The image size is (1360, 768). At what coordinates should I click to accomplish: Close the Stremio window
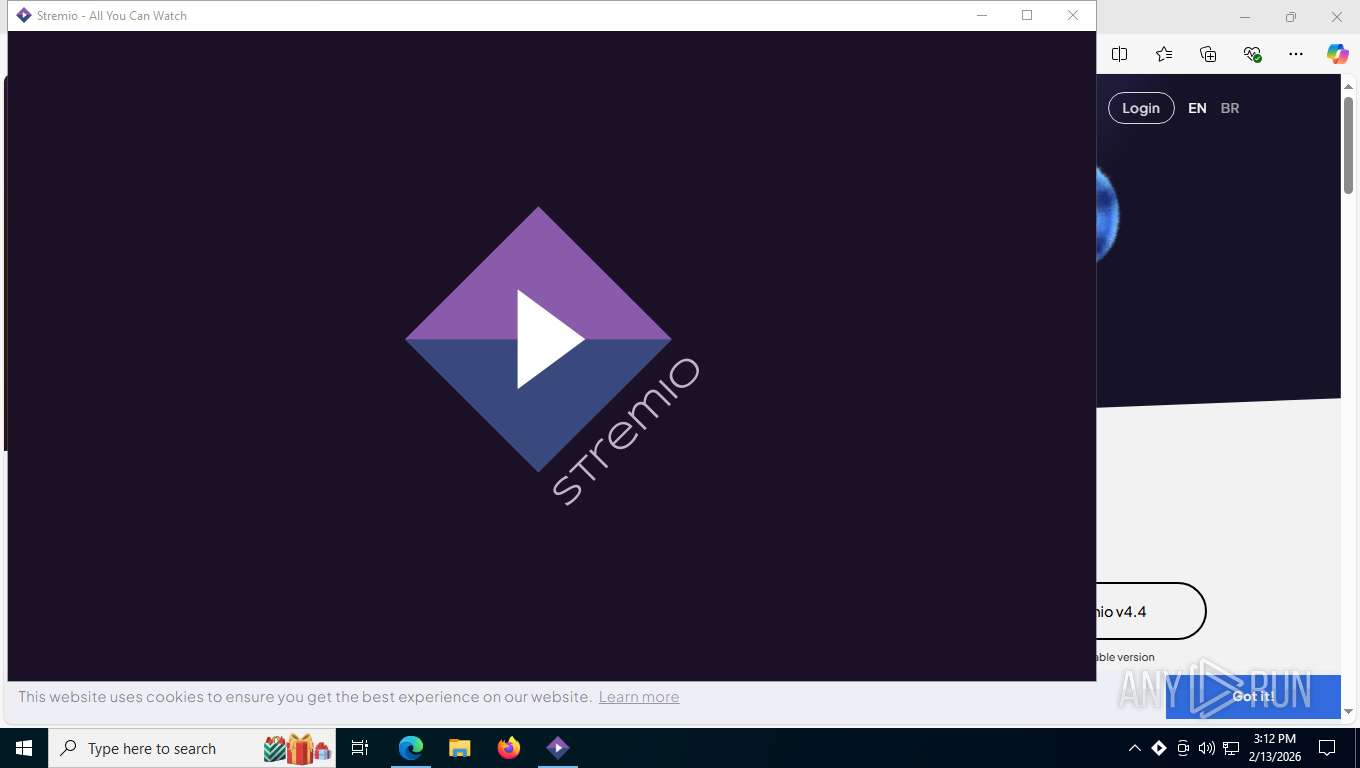(1073, 16)
